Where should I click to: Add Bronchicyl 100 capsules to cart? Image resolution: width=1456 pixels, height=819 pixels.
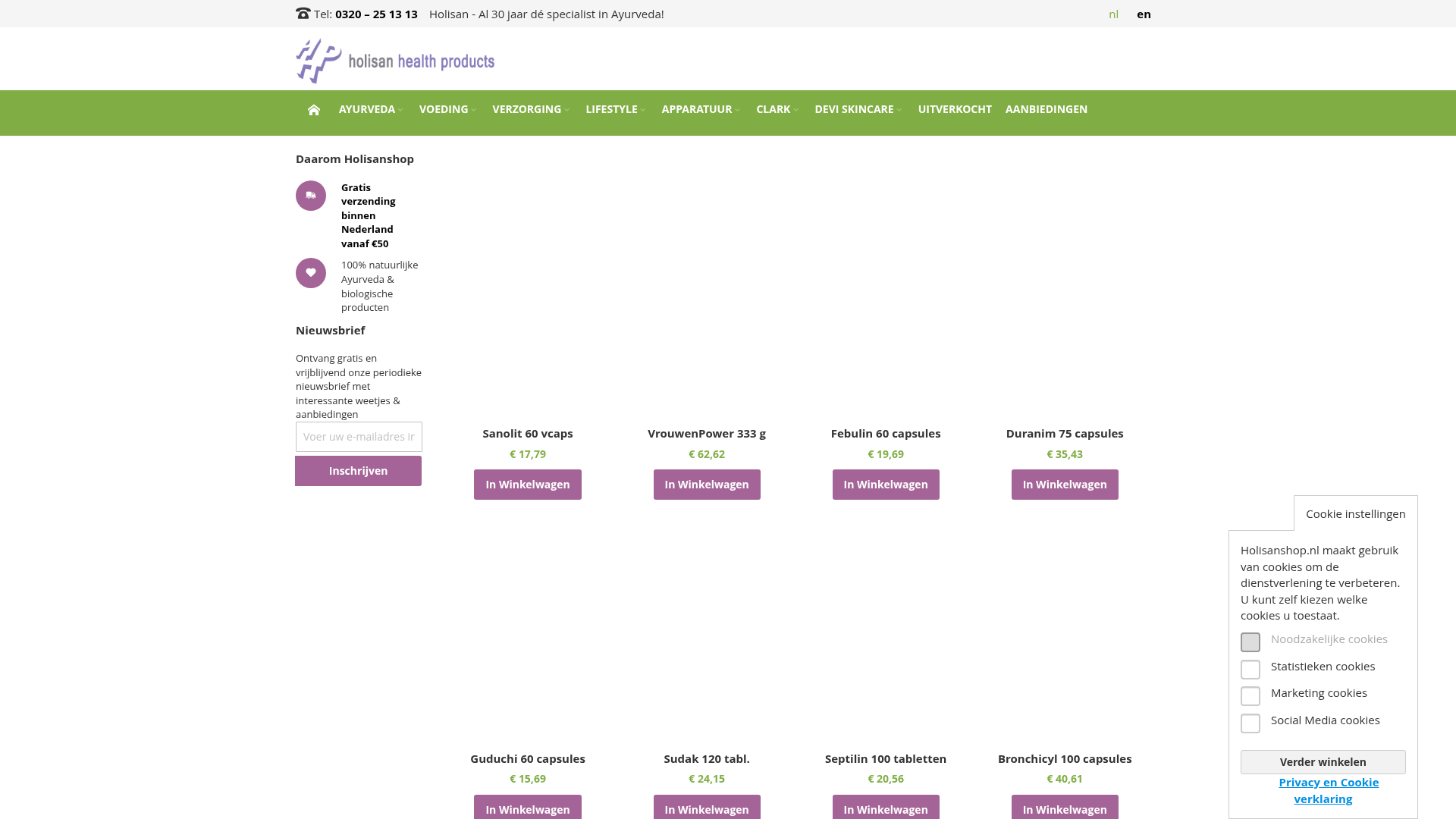[x=1065, y=807]
